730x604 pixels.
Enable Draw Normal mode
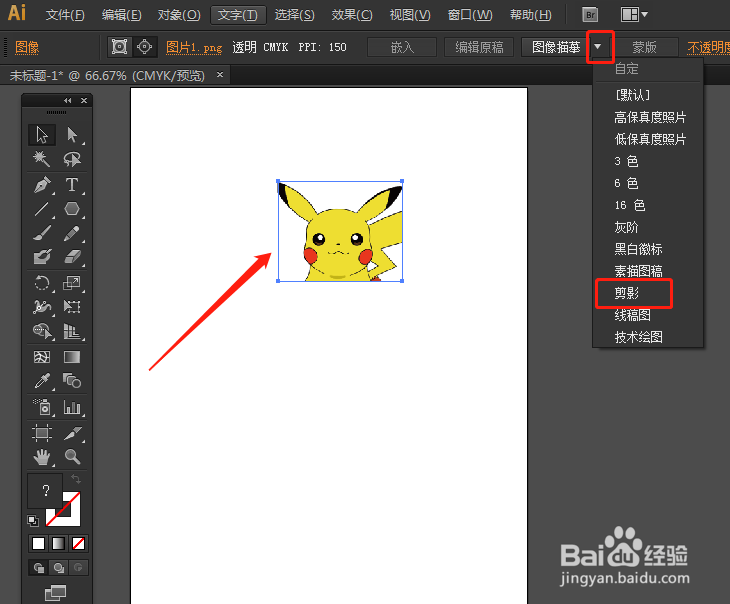[x=39, y=568]
